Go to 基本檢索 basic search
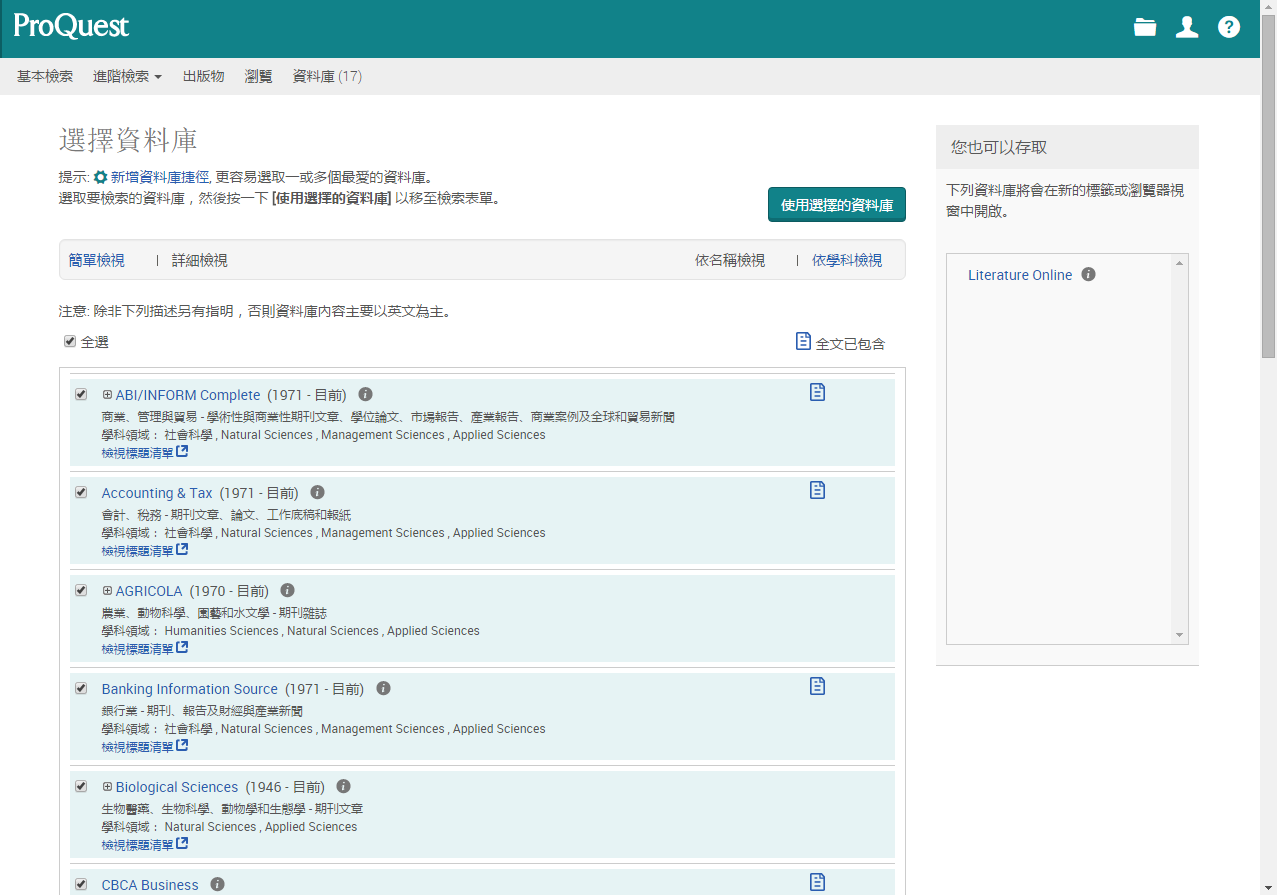 coord(45,76)
